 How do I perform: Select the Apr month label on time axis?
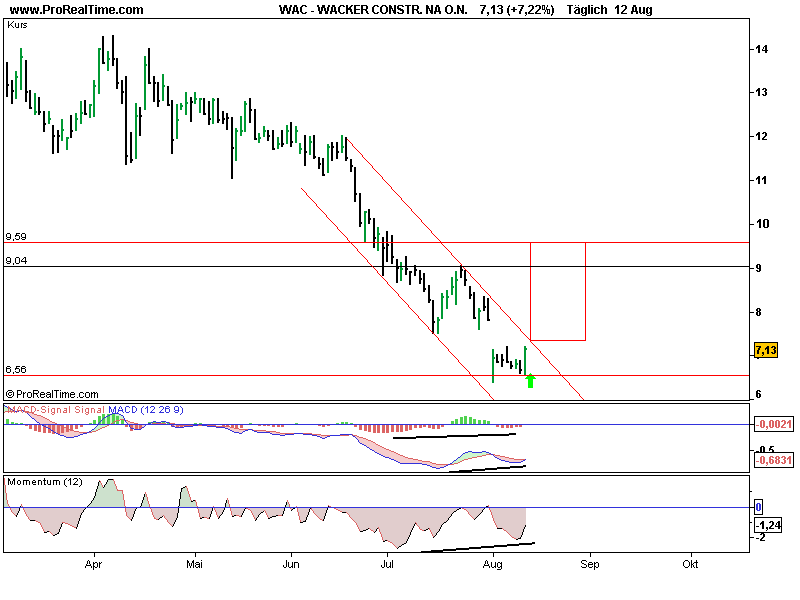(93, 565)
